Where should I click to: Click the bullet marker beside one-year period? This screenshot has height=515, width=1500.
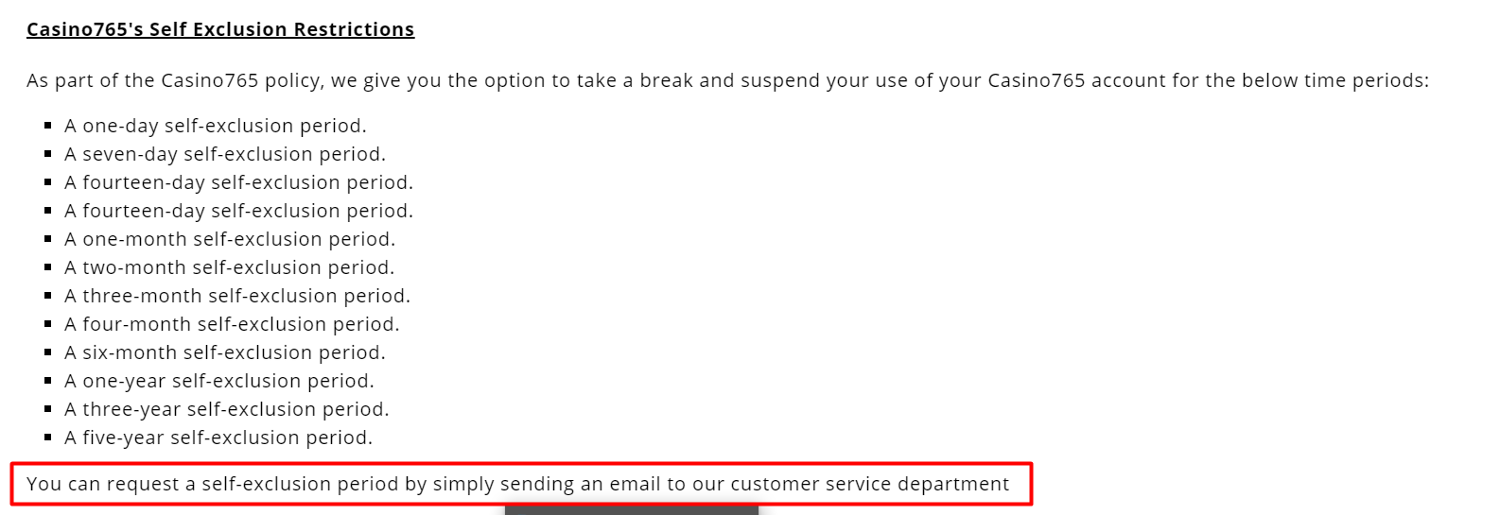coord(48,381)
